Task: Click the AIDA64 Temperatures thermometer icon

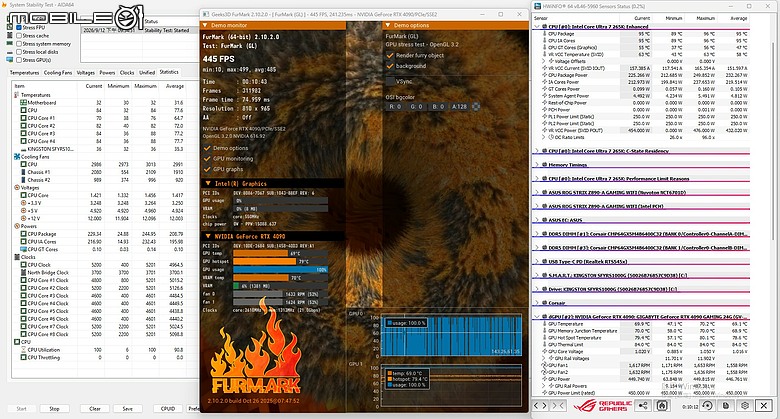Action: tap(16, 95)
